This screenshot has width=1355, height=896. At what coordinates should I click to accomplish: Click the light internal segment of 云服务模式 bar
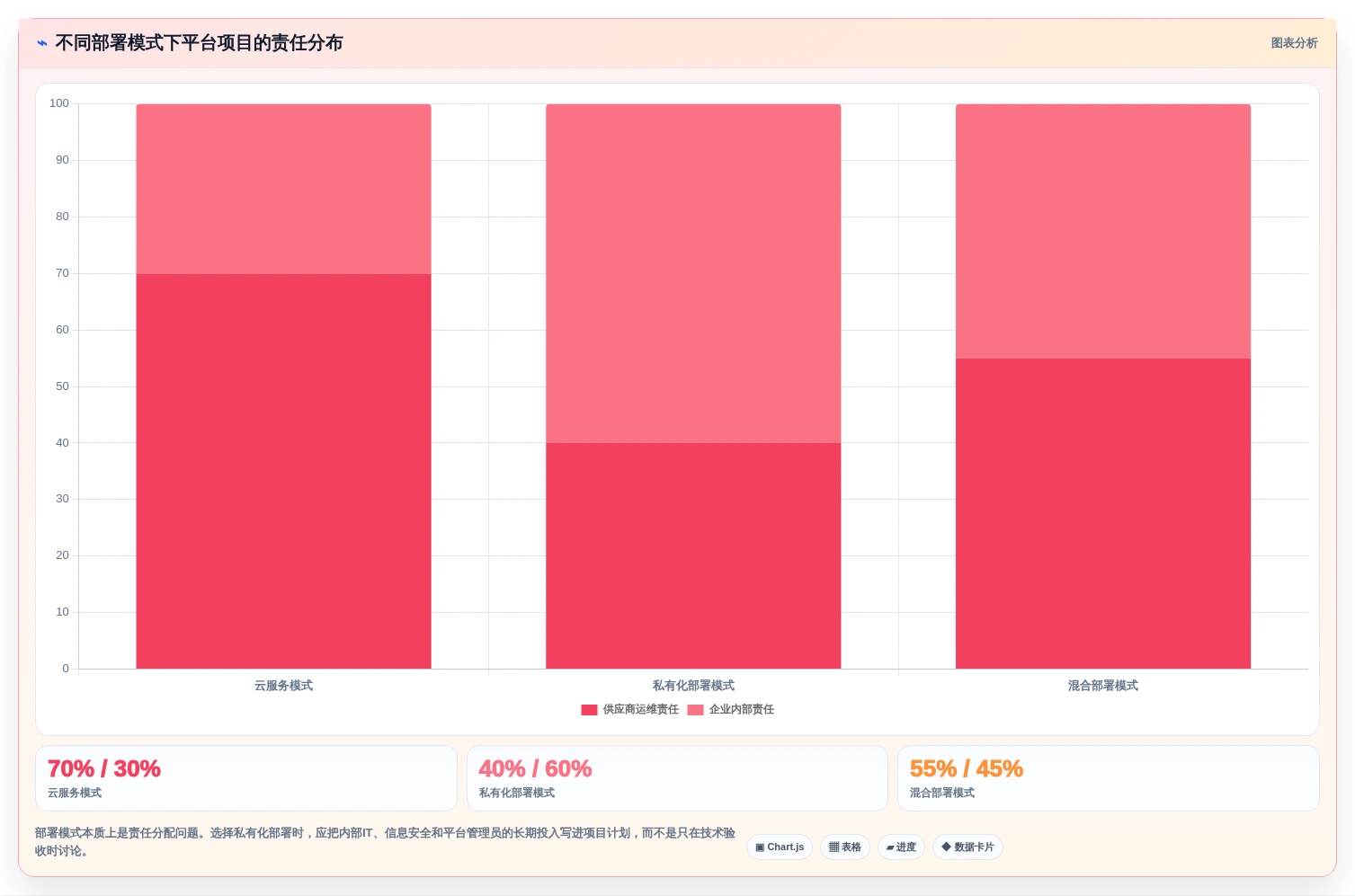pyautogui.click(x=283, y=189)
